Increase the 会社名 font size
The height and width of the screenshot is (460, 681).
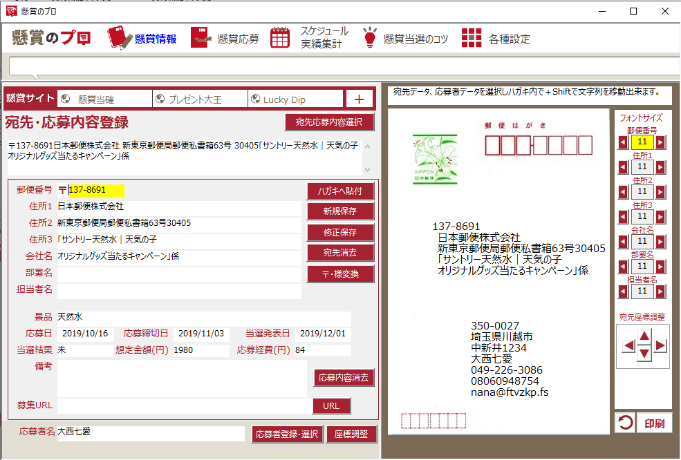(x=660, y=242)
